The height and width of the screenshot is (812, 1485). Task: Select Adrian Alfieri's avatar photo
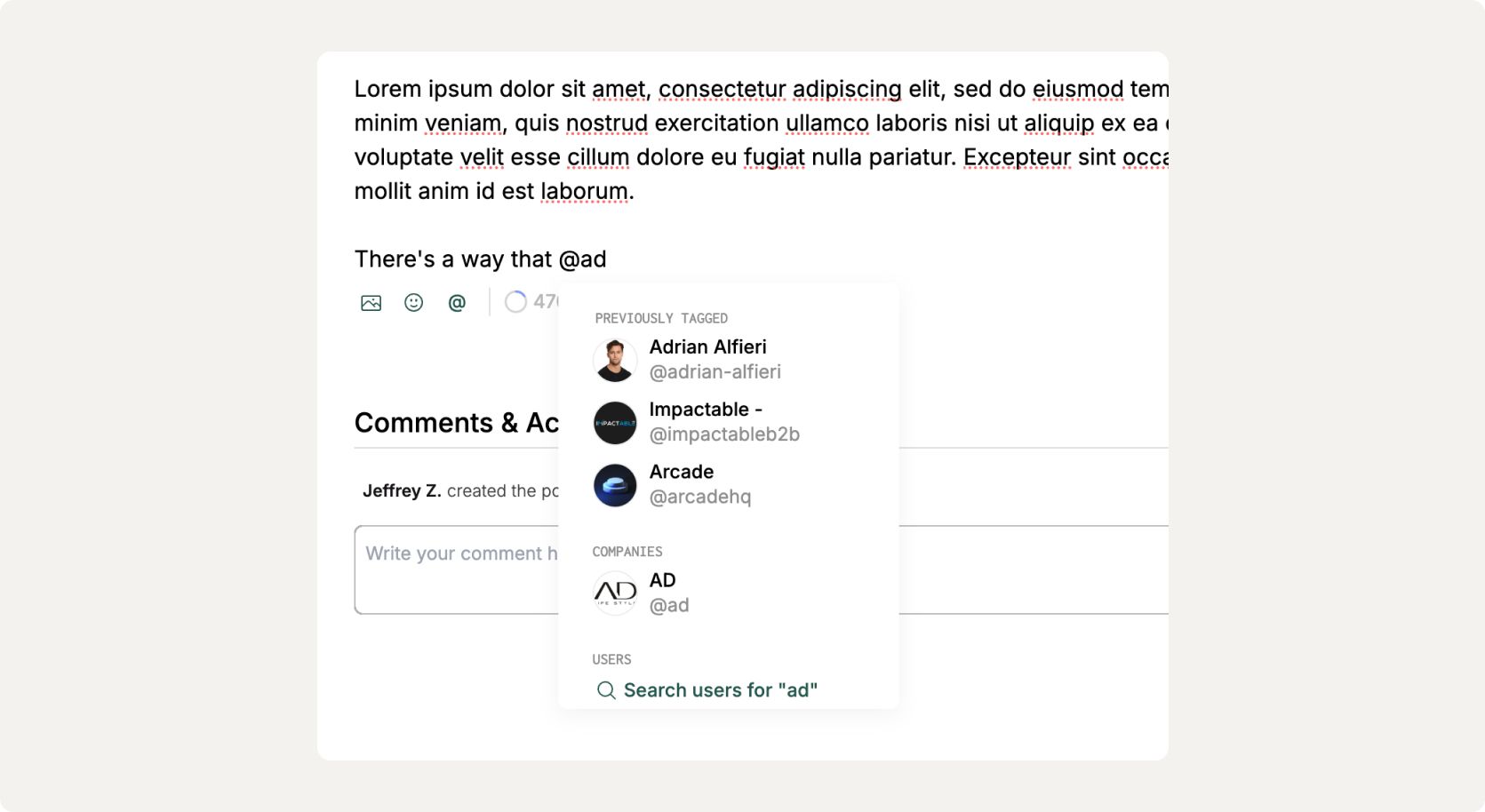tap(615, 360)
